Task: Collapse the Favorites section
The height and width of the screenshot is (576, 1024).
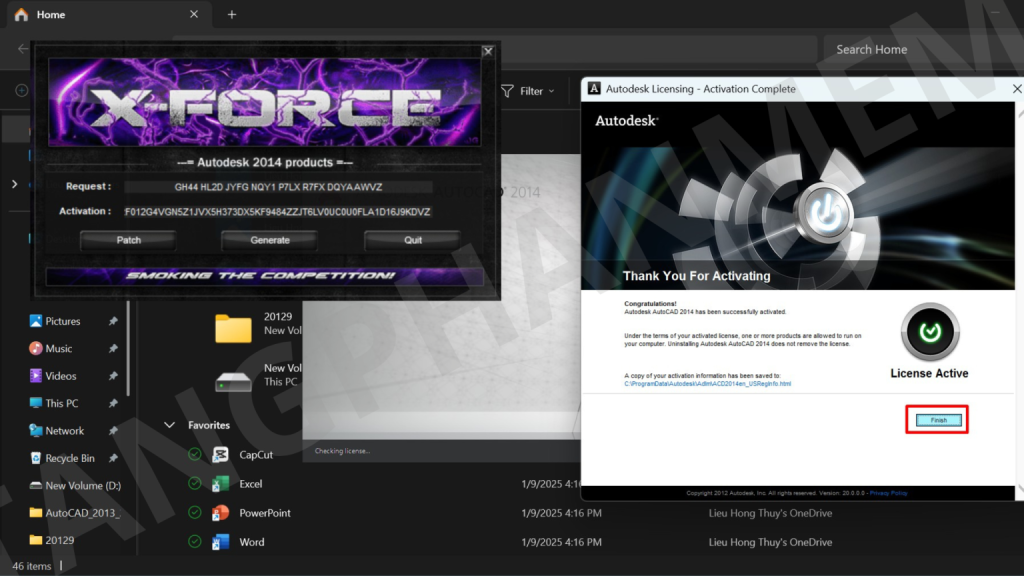Action: (x=169, y=425)
